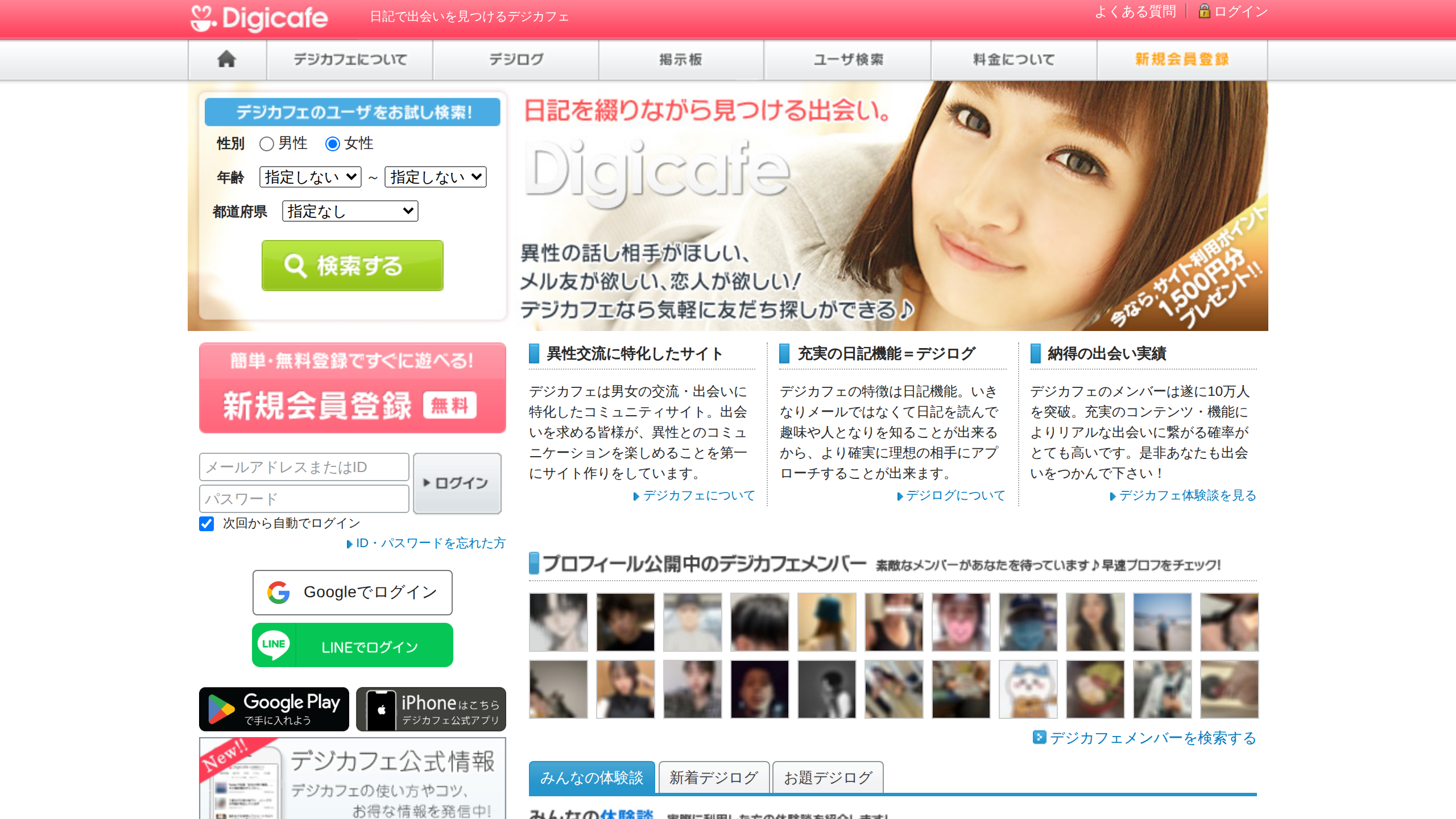
Task: Click the パスワード input field
Action: coord(304,499)
